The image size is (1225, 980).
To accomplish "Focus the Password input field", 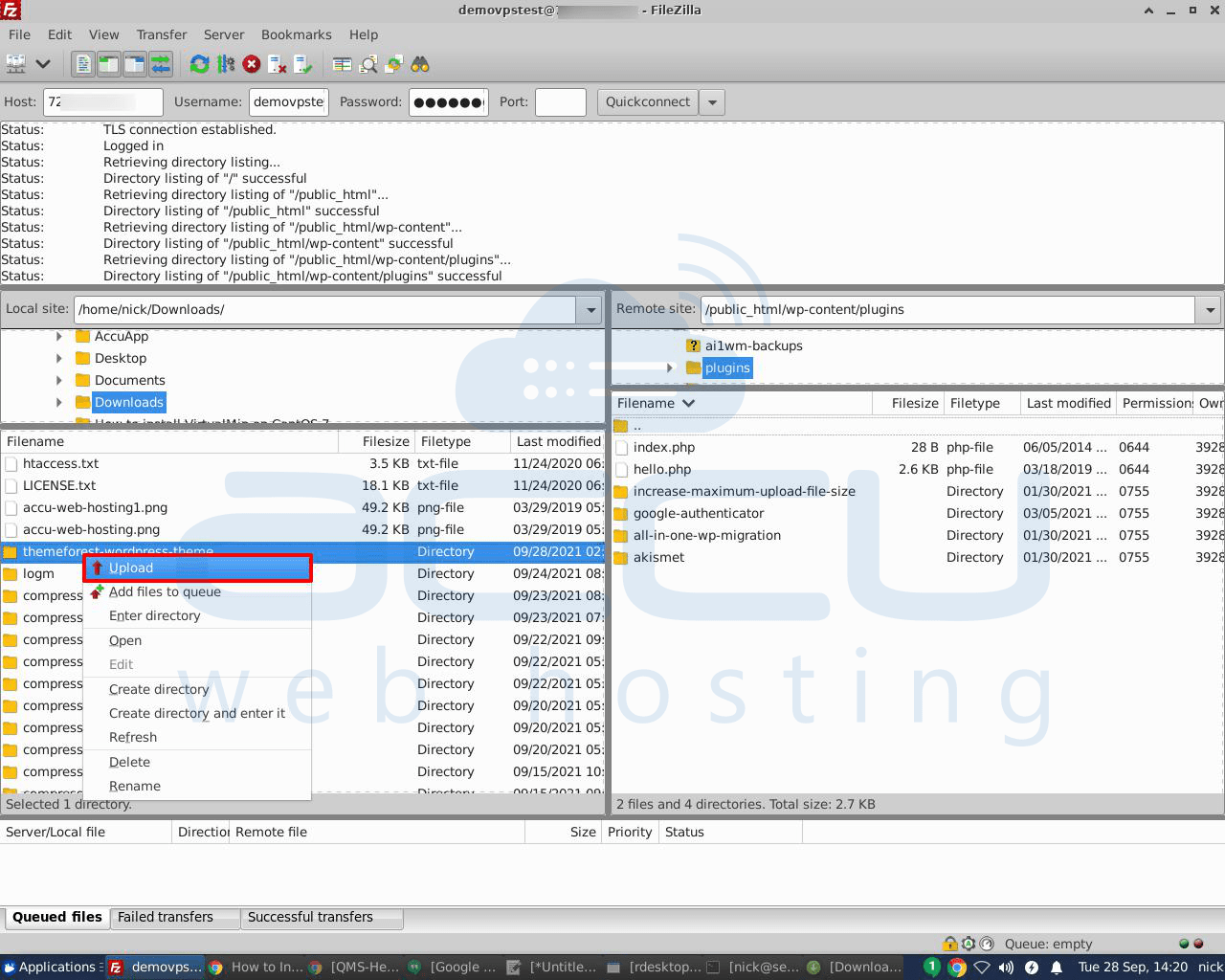I will 449,101.
